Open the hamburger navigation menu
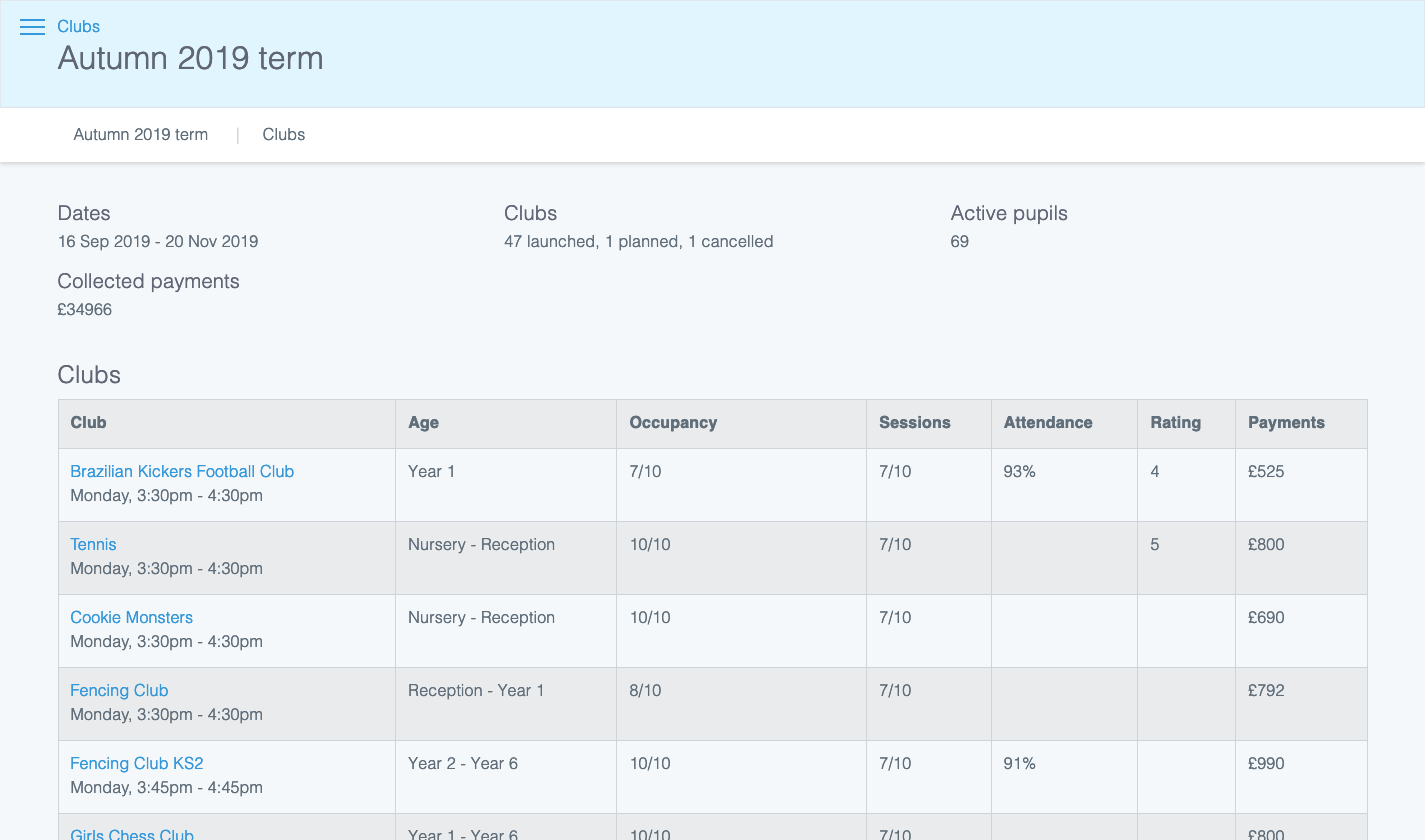 point(32,27)
